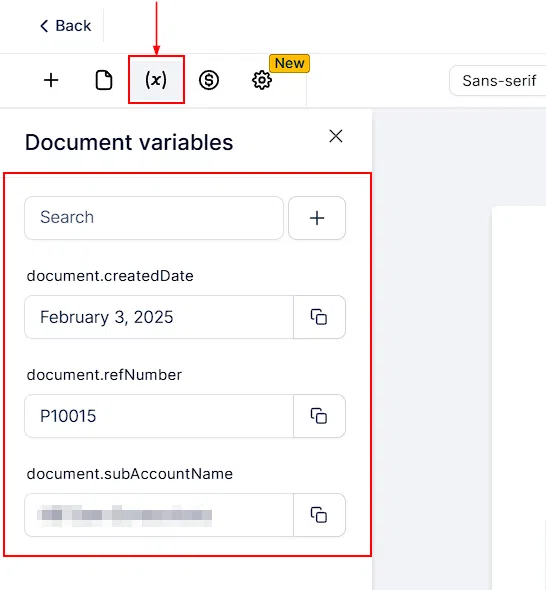Click the Document variables heading
Viewport: 546px width, 590px height.
[x=129, y=142]
